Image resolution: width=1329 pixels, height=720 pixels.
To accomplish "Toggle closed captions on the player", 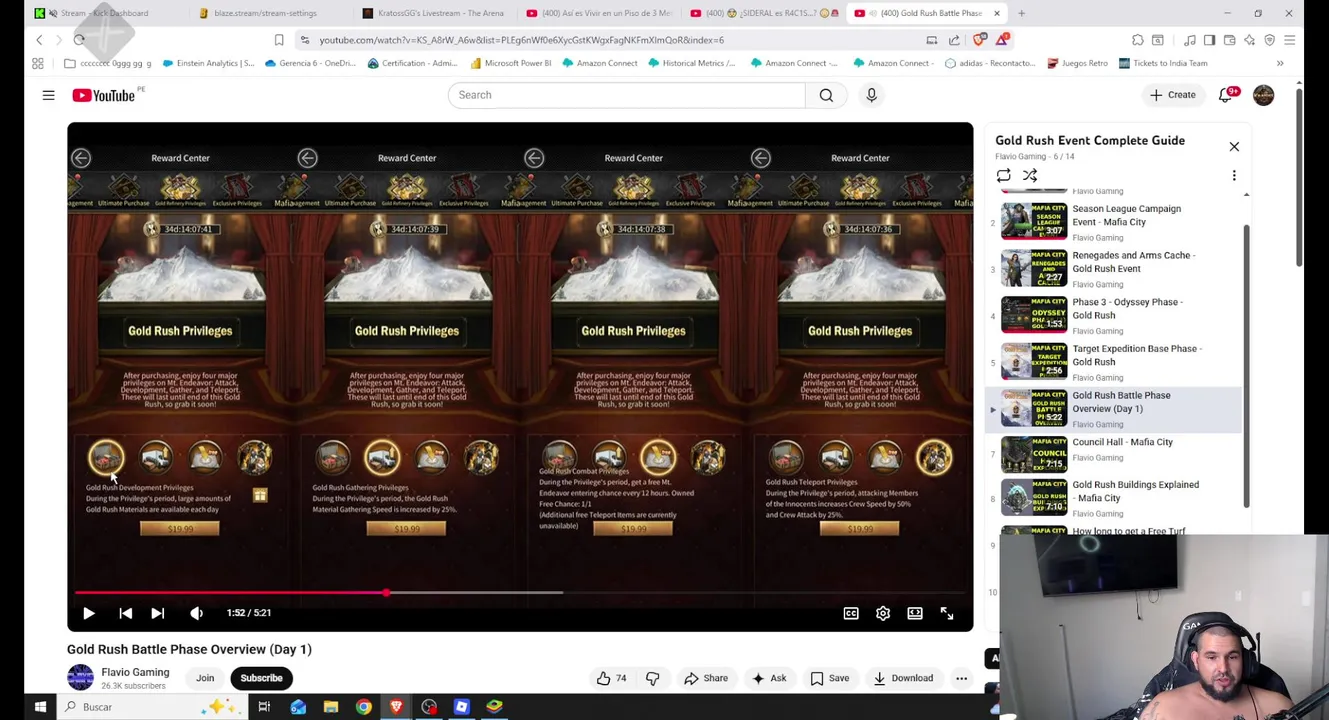I will [x=851, y=613].
